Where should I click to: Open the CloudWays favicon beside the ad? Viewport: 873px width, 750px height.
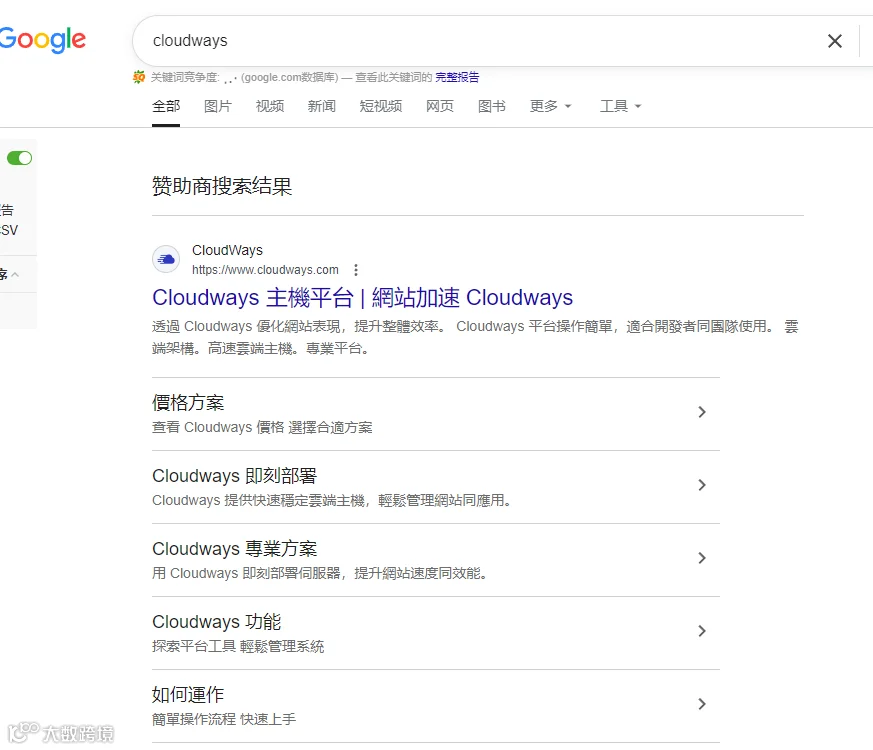coord(166,259)
